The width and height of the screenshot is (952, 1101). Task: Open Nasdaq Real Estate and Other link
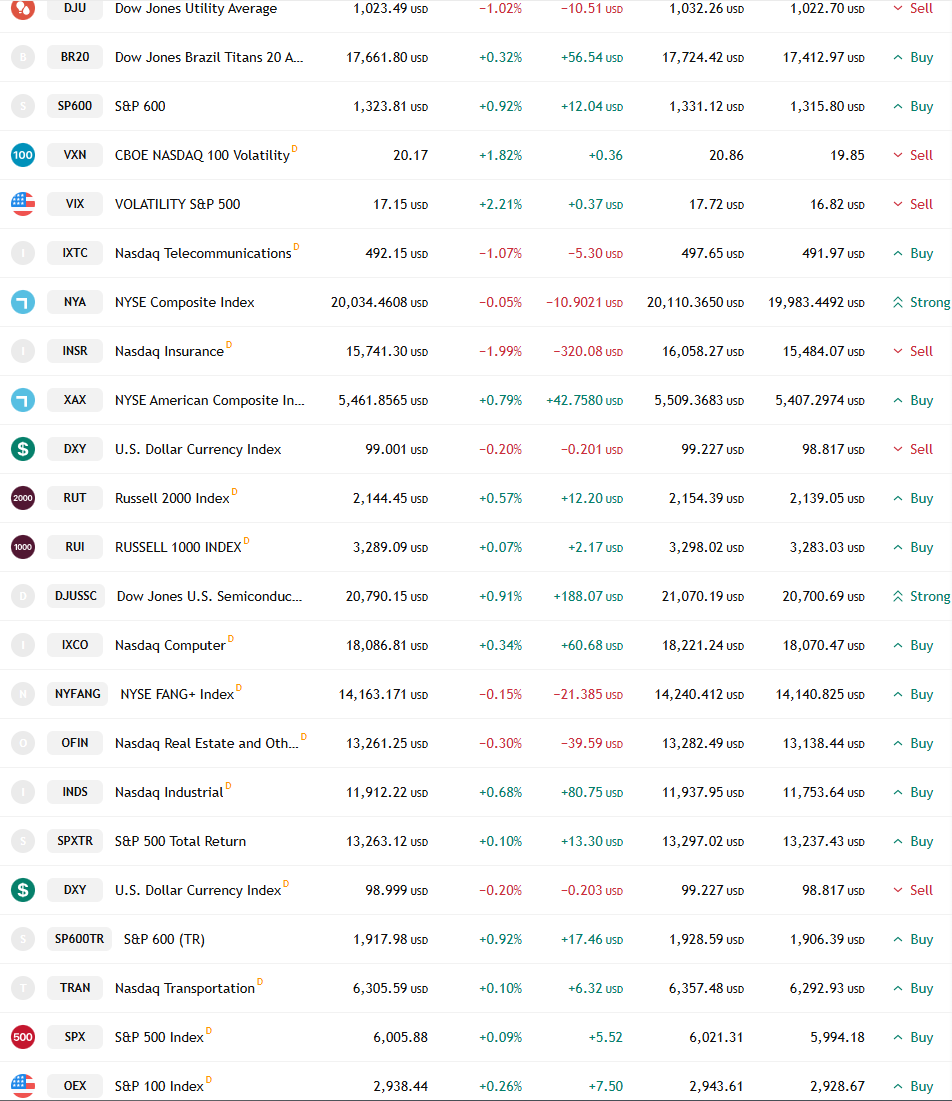click(206, 744)
